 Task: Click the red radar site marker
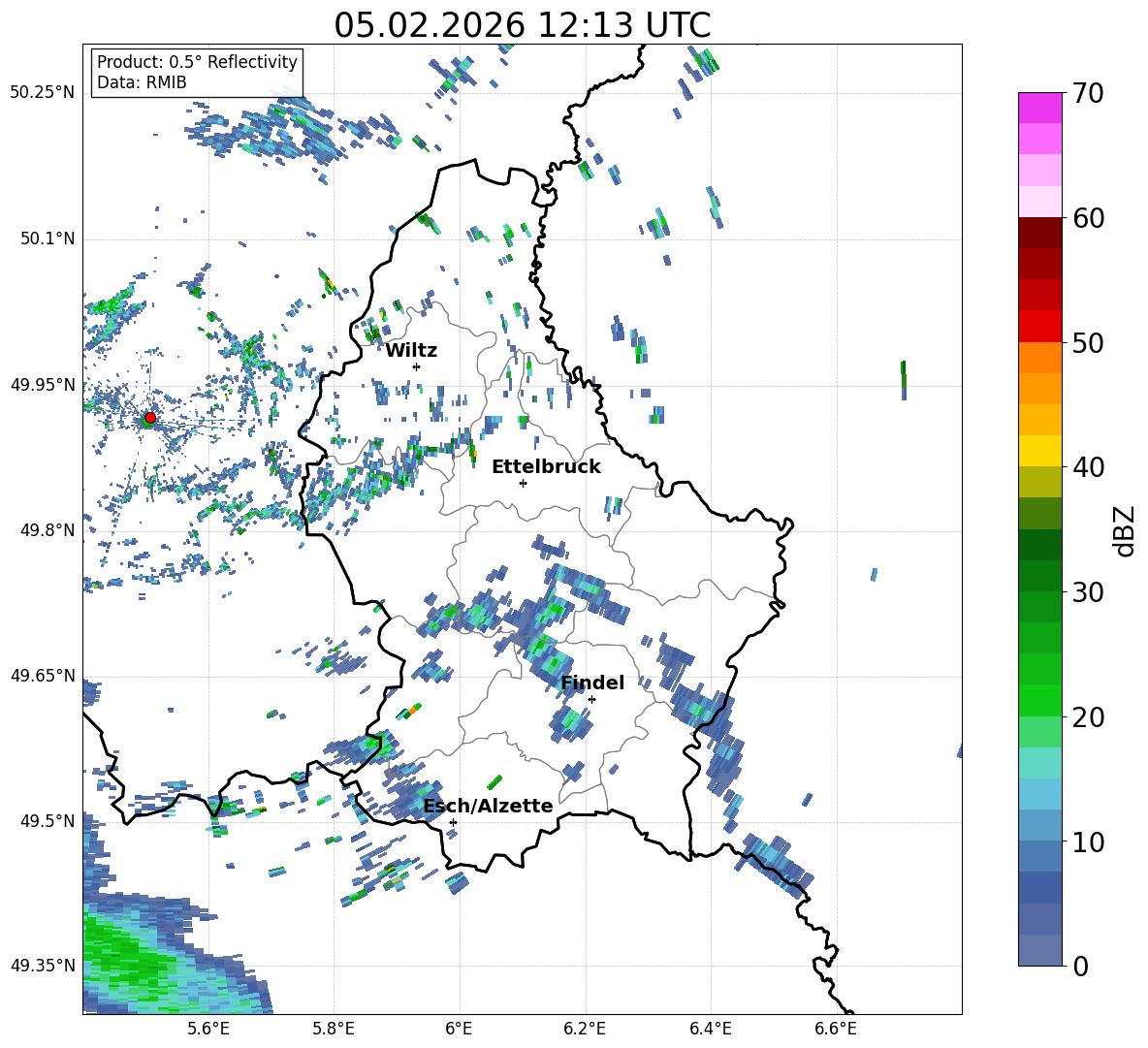[x=149, y=418]
